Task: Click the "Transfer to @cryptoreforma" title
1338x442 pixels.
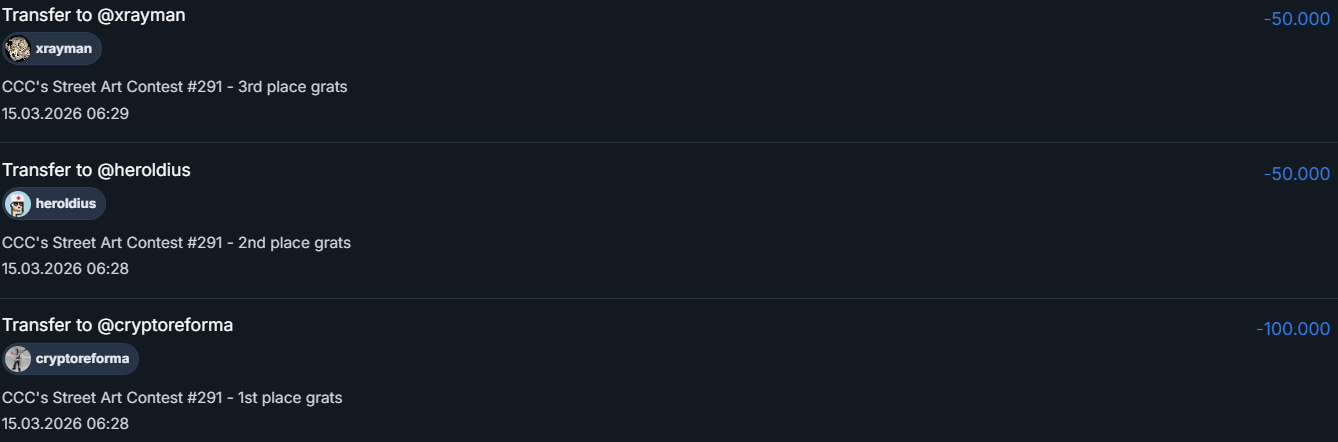Action: pyautogui.click(x=118, y=325)
